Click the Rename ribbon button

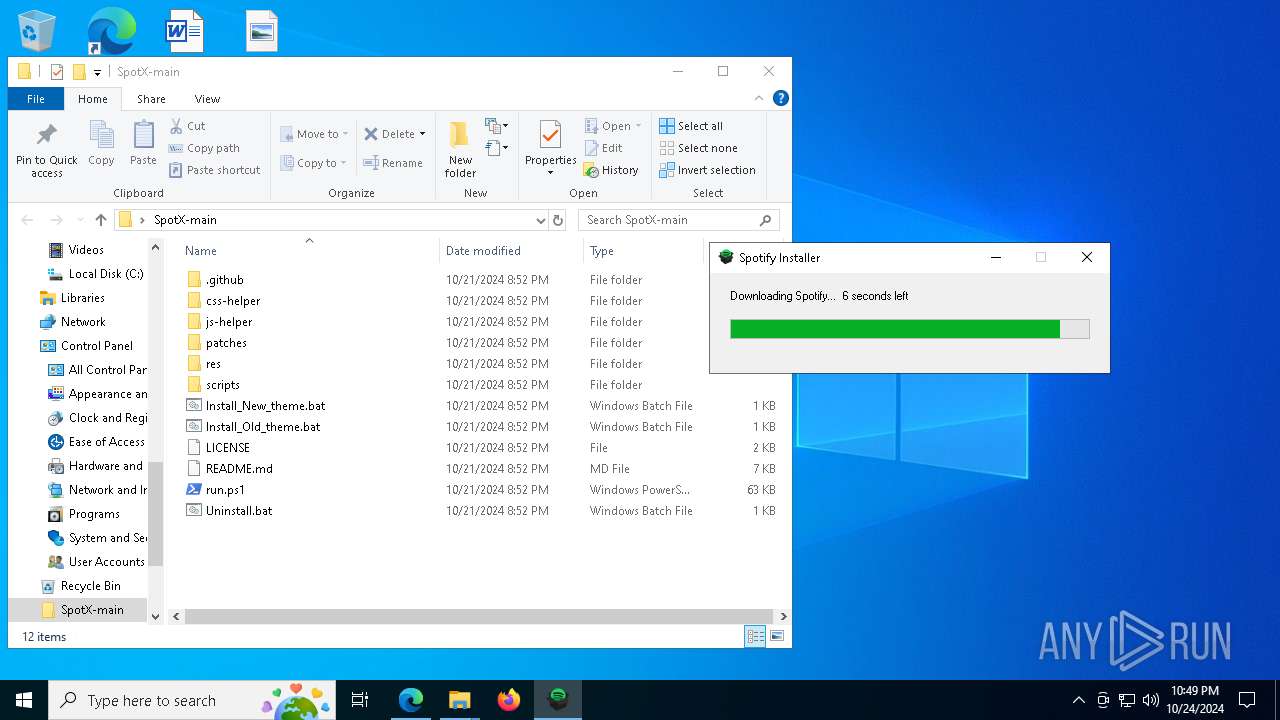393,163
